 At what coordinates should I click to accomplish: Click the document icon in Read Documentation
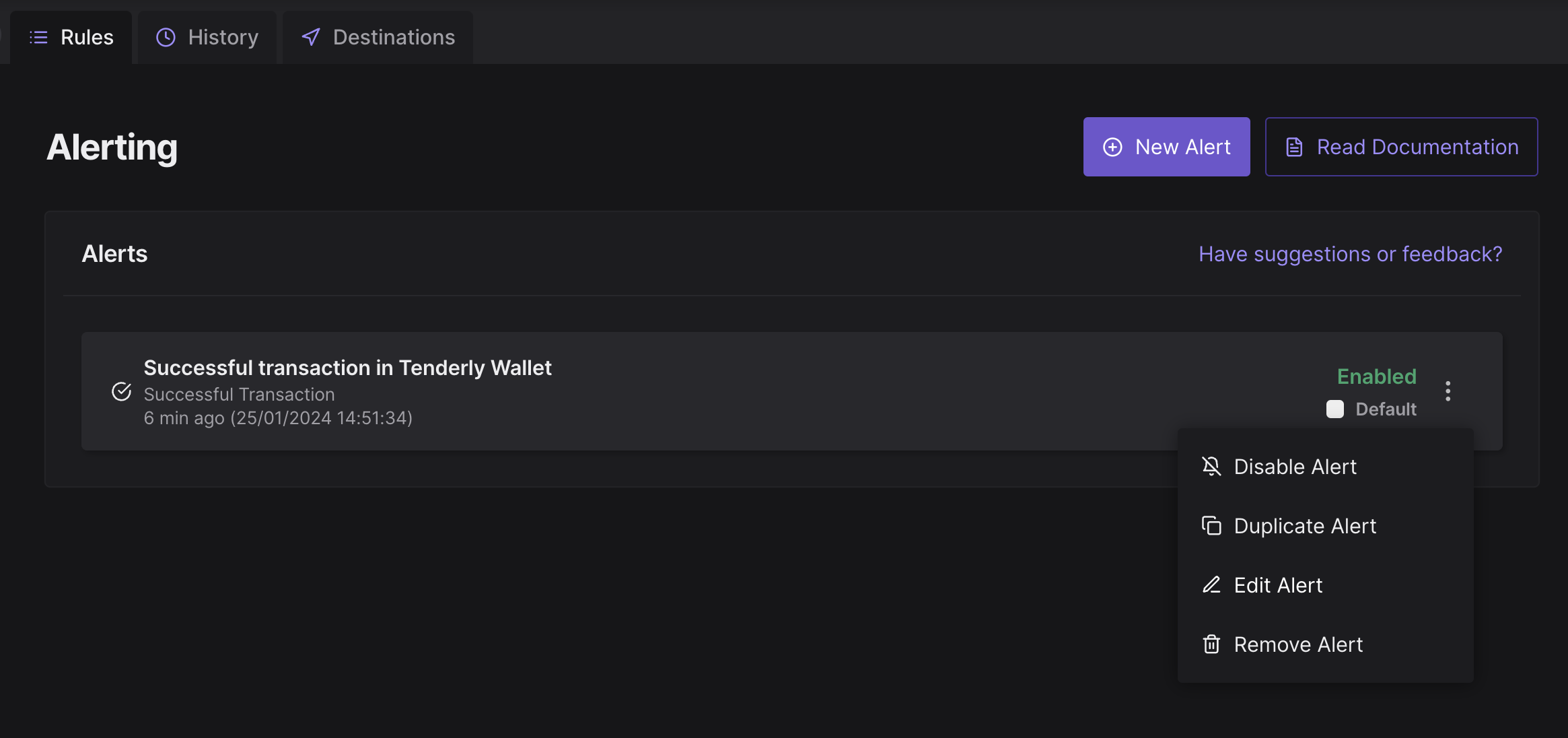pyautogui.click(x=1294, y=147)
